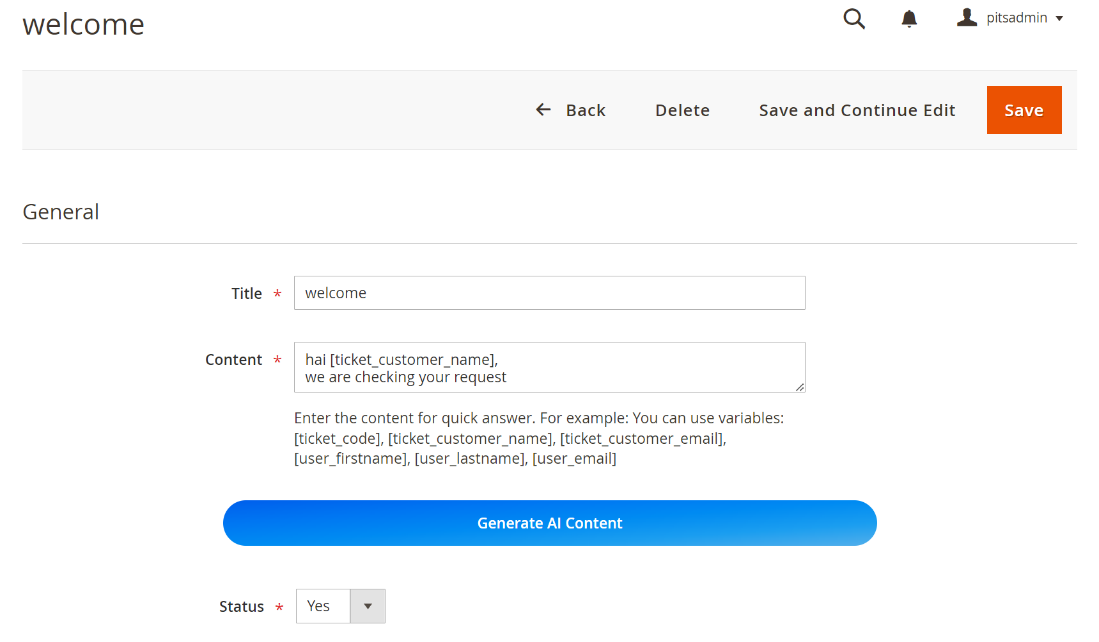Click the Generate AI Content button

550,523
